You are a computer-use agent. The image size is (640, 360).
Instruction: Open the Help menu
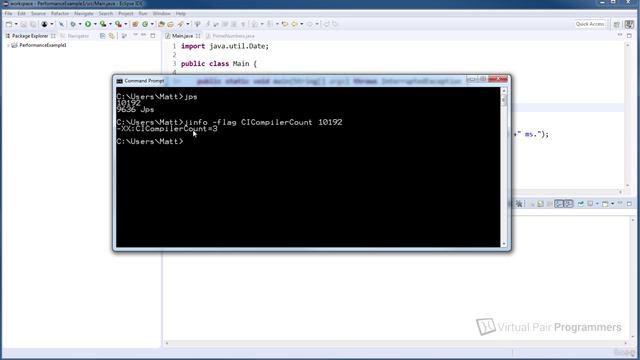(x=180, y=13)
